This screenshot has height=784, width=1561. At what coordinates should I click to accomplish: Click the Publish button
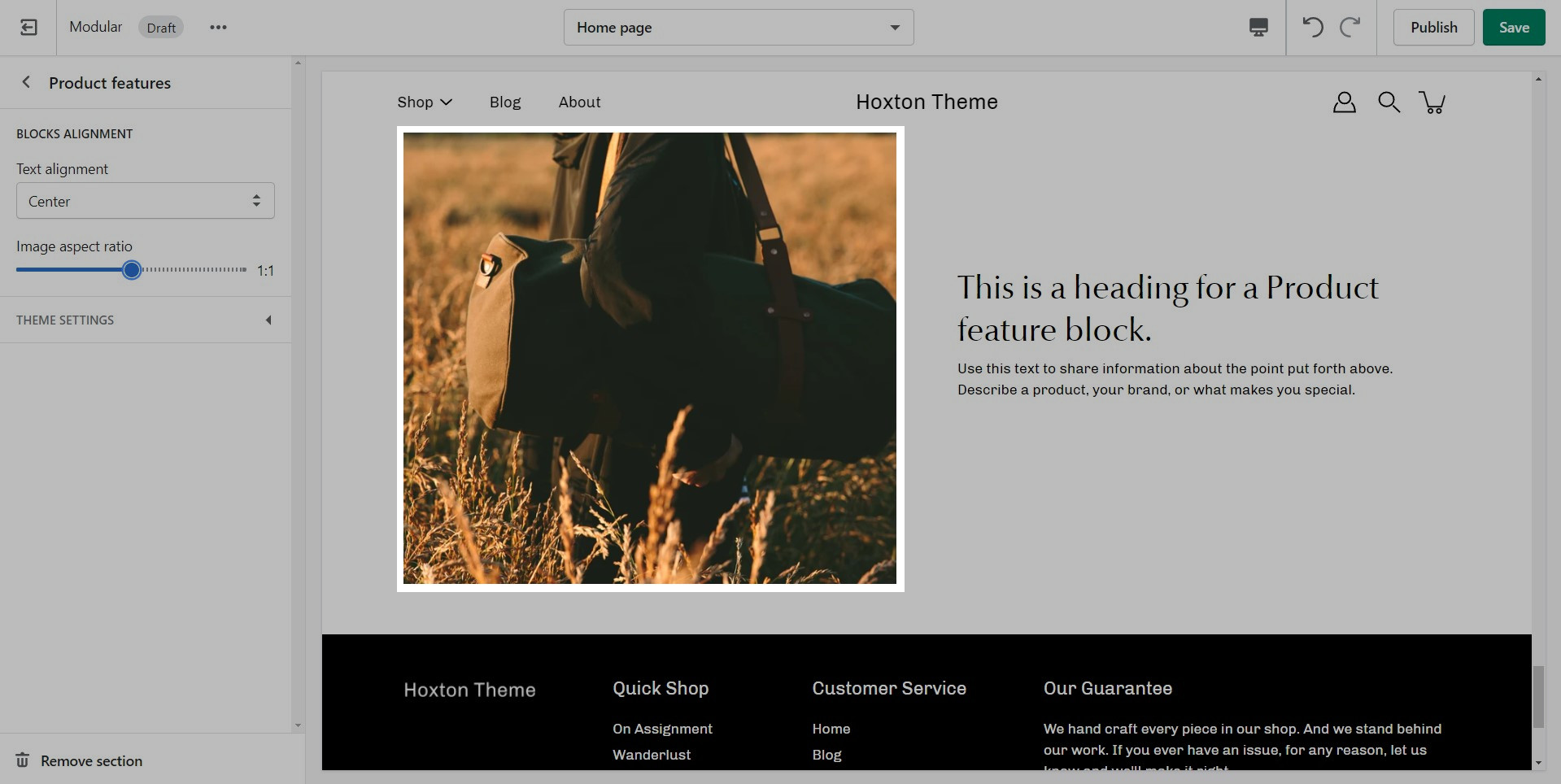[x=1433, y=28]
